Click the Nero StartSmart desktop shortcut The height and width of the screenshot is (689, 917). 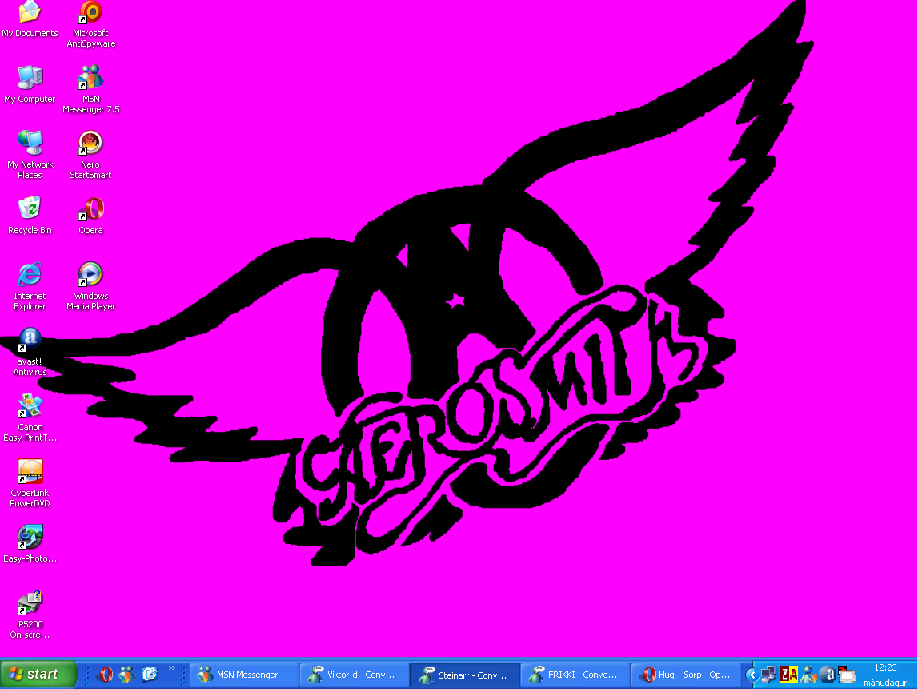(x=90, y=155)
